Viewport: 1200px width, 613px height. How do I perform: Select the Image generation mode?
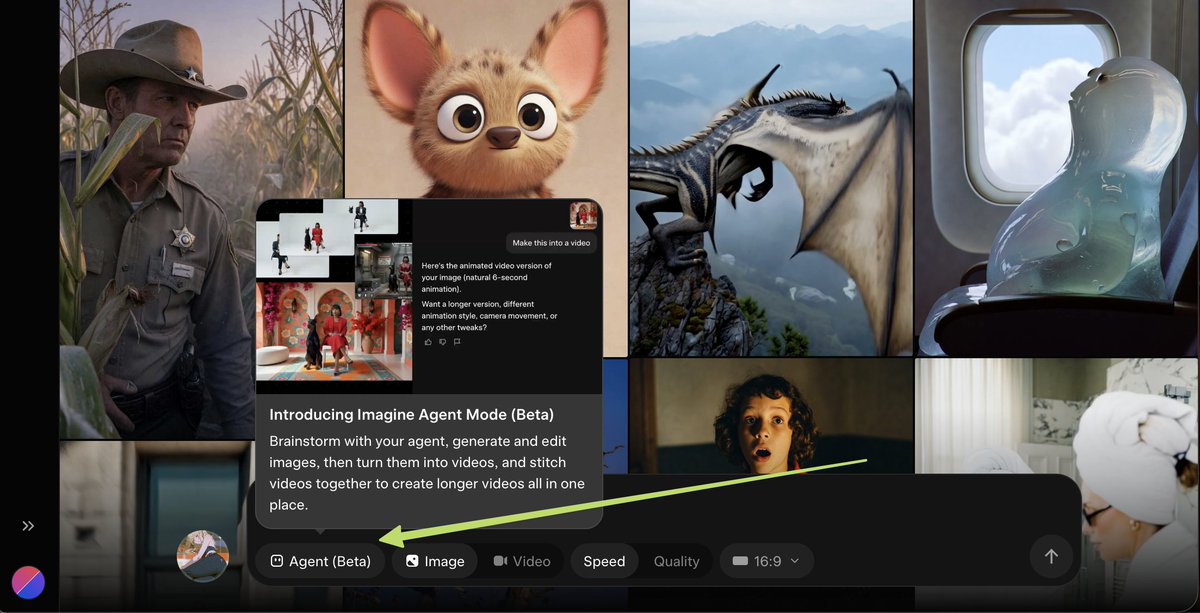coord(435,561)
